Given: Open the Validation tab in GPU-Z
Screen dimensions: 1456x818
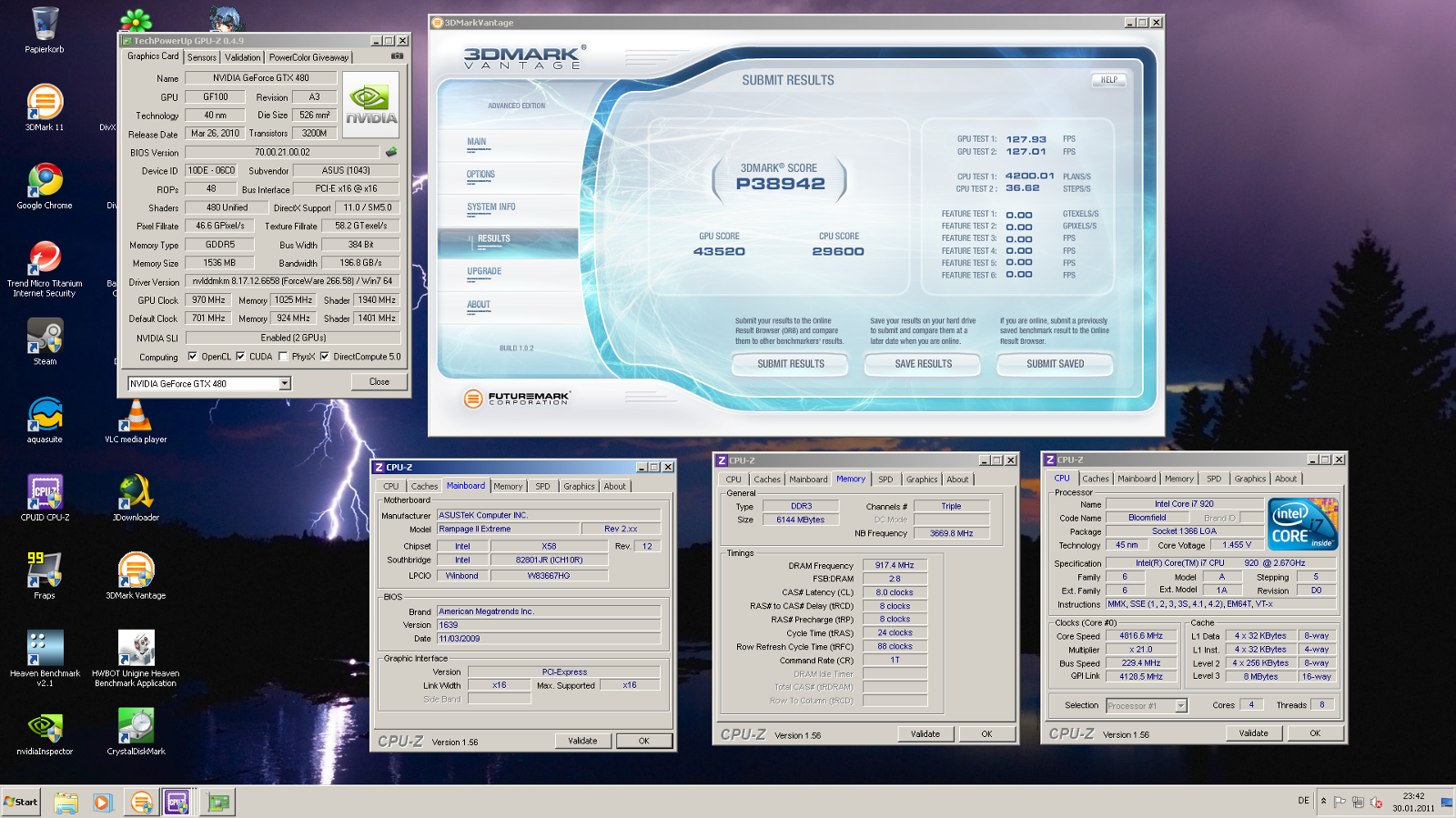Looking at the screenshot, I should tap(243, 57).
